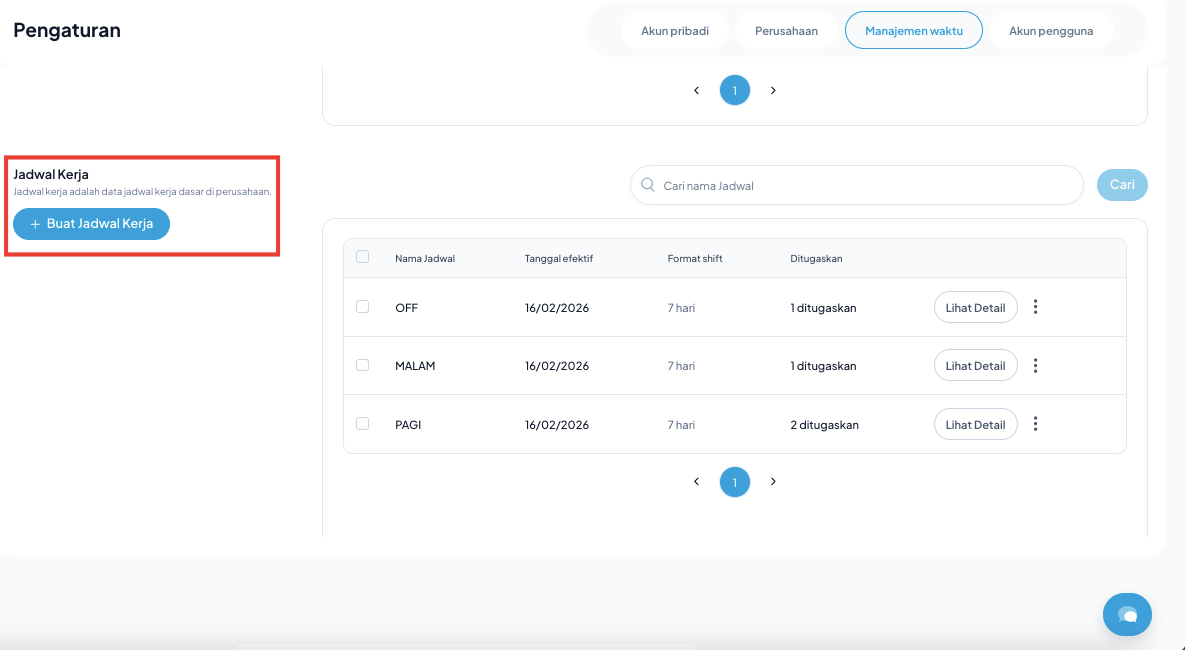Switch to the Akun pribadi tab

click(x=675, y=30)
